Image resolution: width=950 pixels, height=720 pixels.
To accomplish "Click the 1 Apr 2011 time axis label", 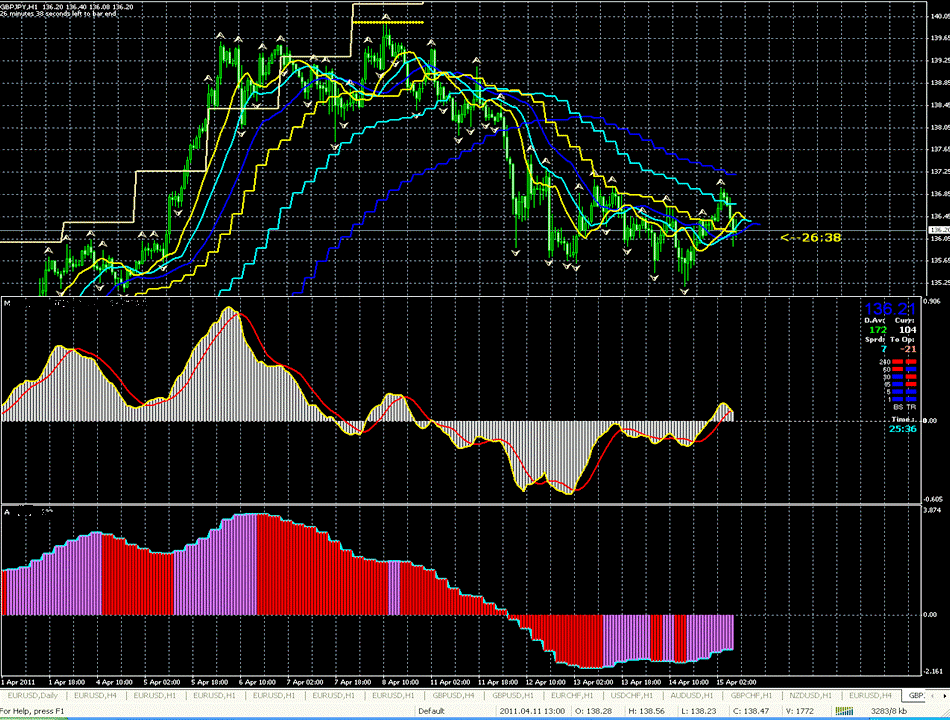I will click(x=18, y=682).
